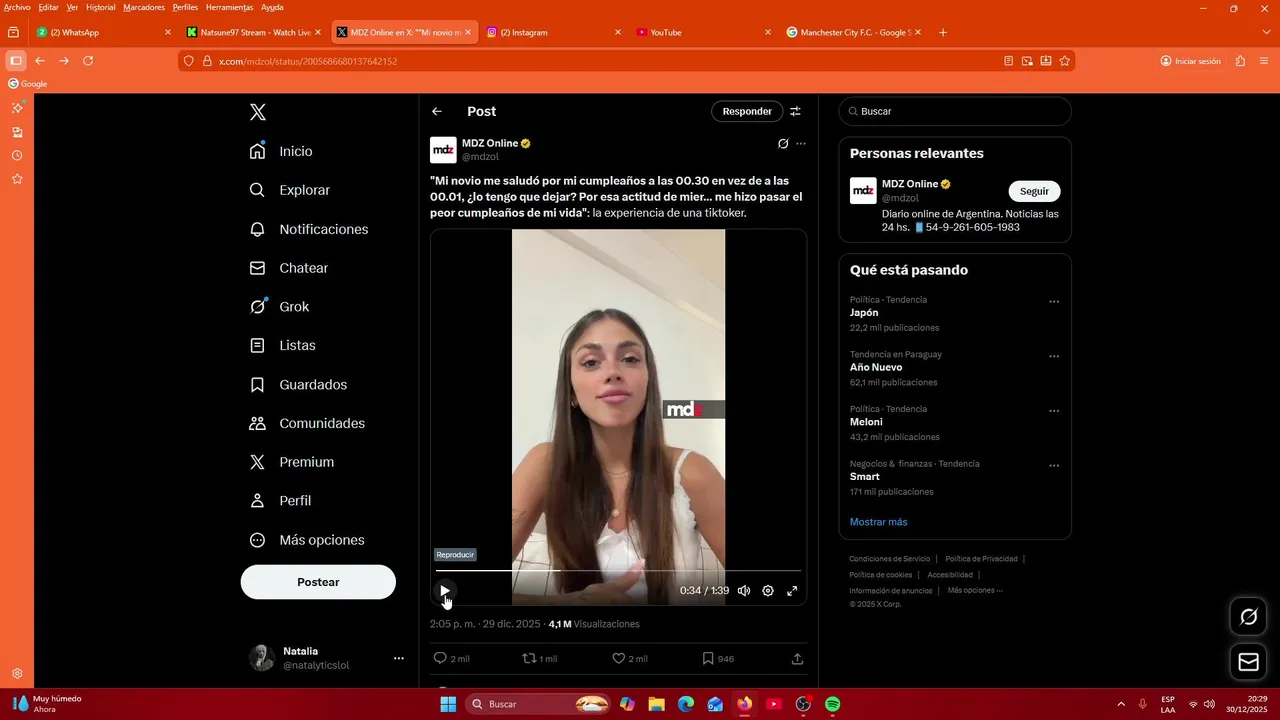Click the X logo in sidebar
Image resolution: width=1280 pixels, height=720 pixels.
pos(258,112)
